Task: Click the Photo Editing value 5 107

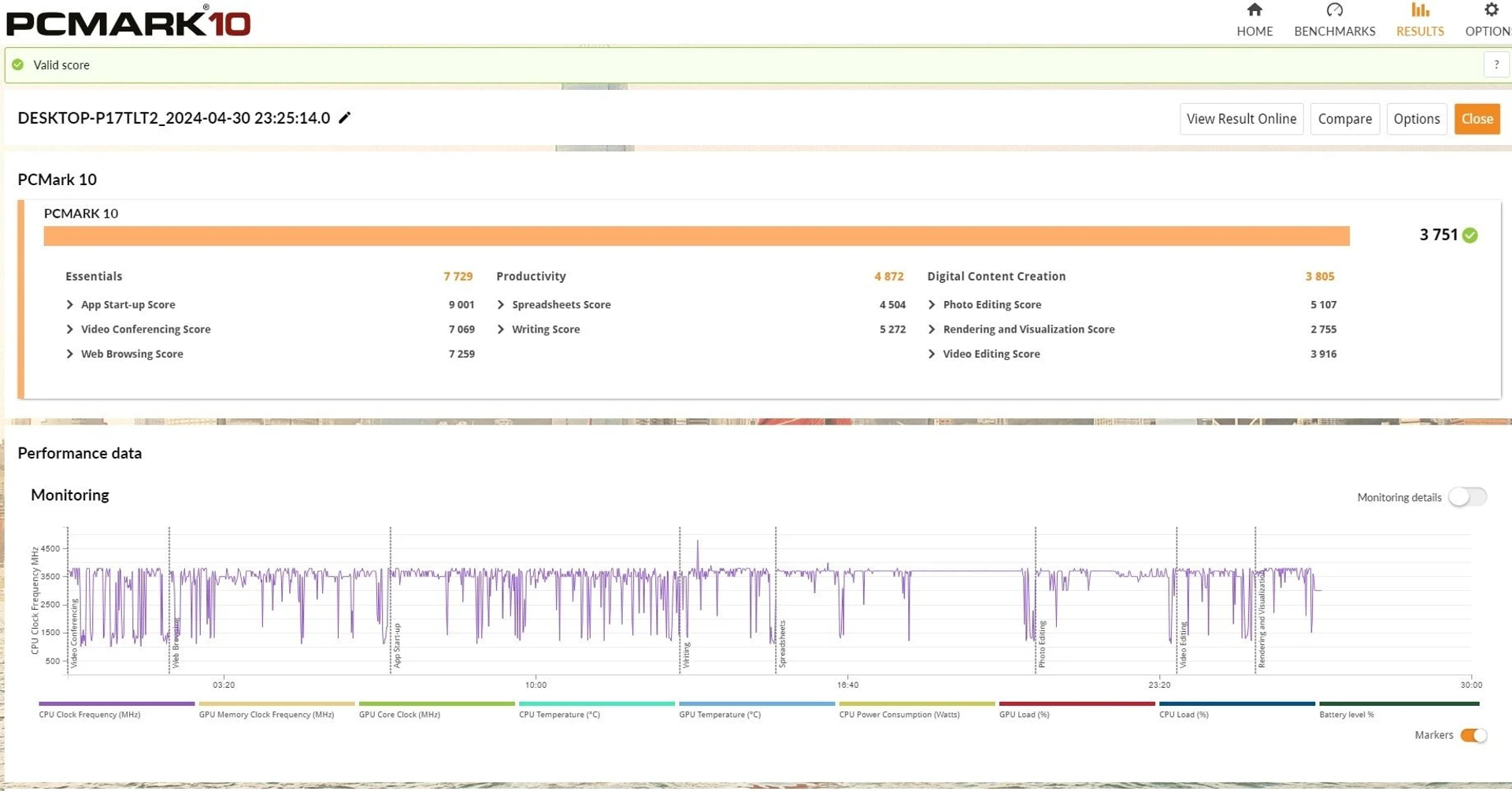Action: tap(1323, 305)
